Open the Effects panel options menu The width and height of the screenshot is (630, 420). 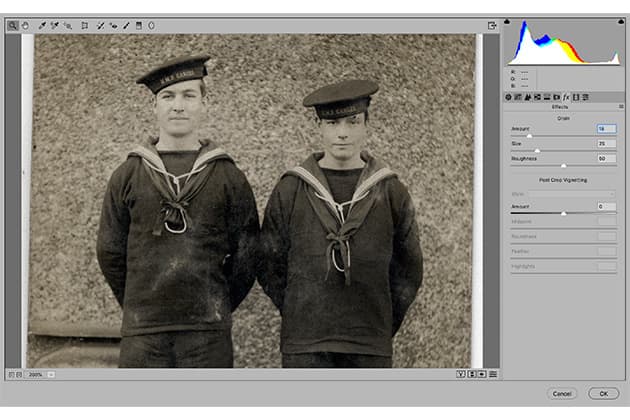(x=621, y=107)
